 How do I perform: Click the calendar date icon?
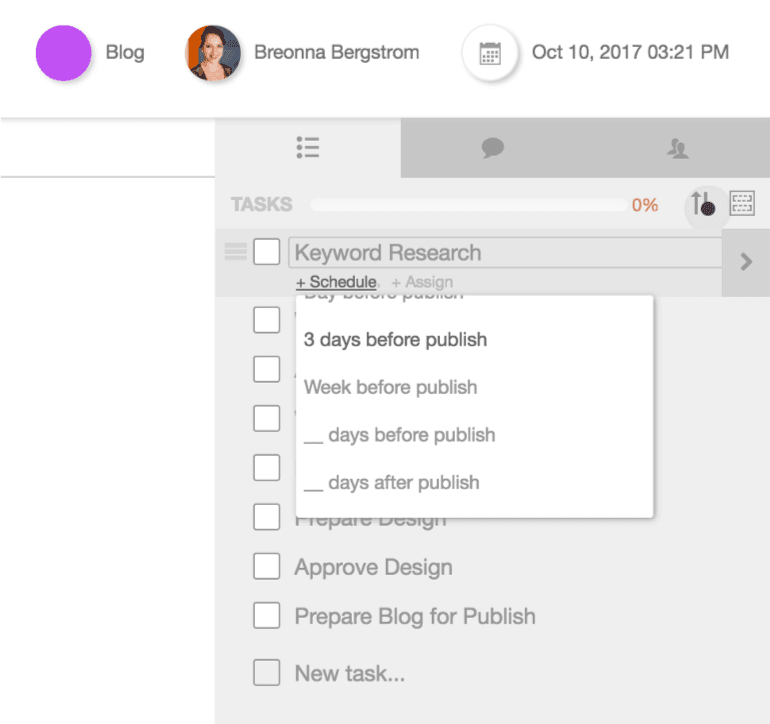tap(489, 53)
